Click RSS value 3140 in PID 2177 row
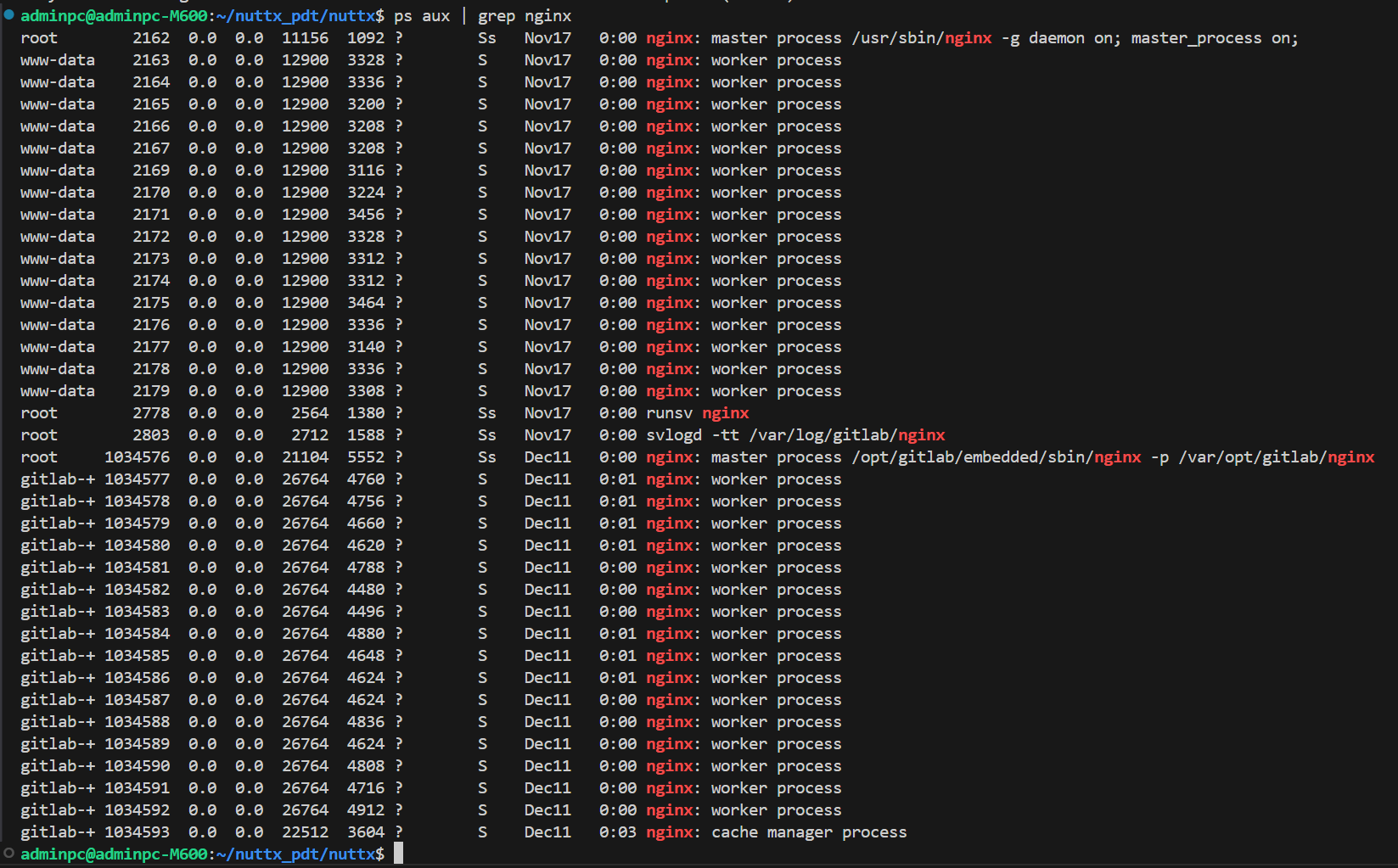 click(366, 347)
